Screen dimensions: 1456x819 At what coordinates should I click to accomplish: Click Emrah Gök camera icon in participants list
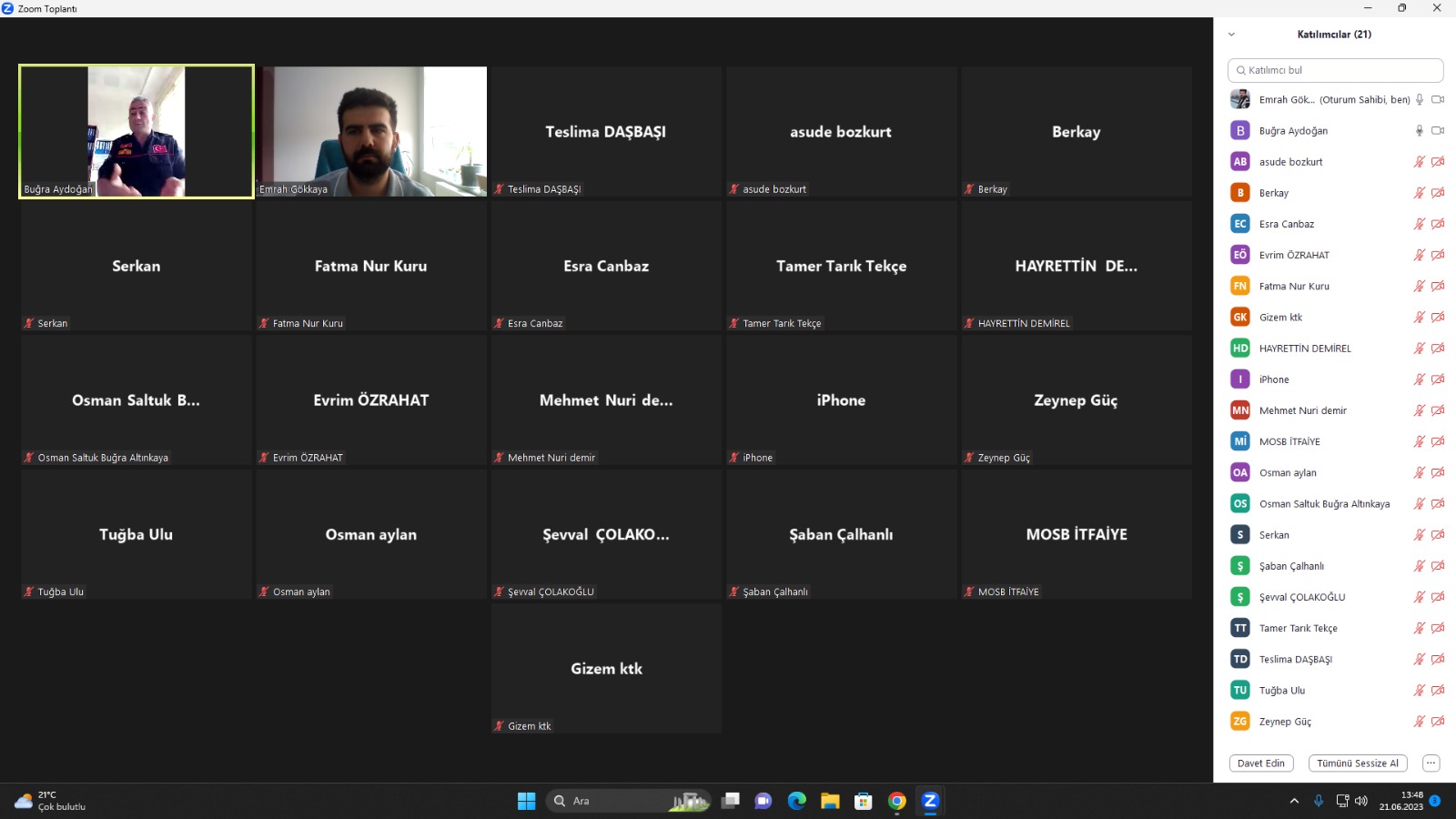click(1438, 100)
